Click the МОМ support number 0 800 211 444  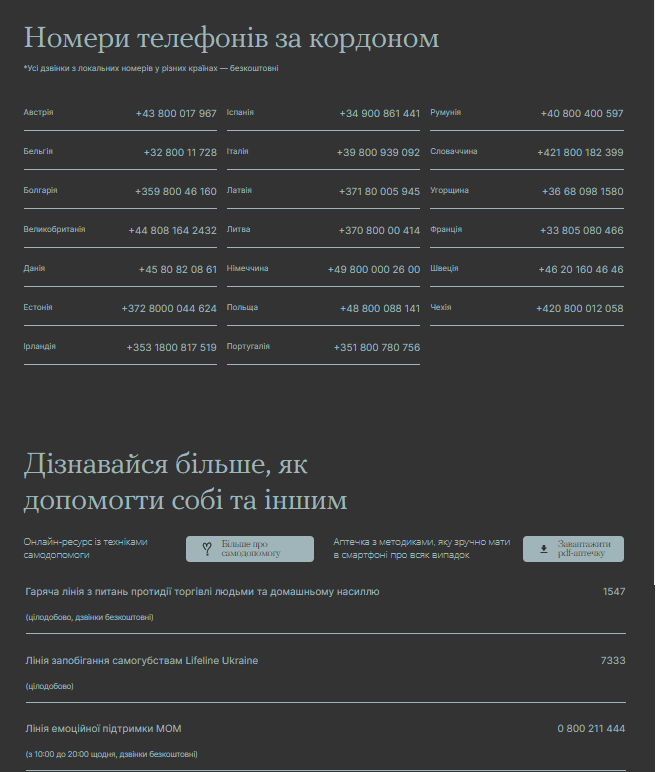click(591, 729)
